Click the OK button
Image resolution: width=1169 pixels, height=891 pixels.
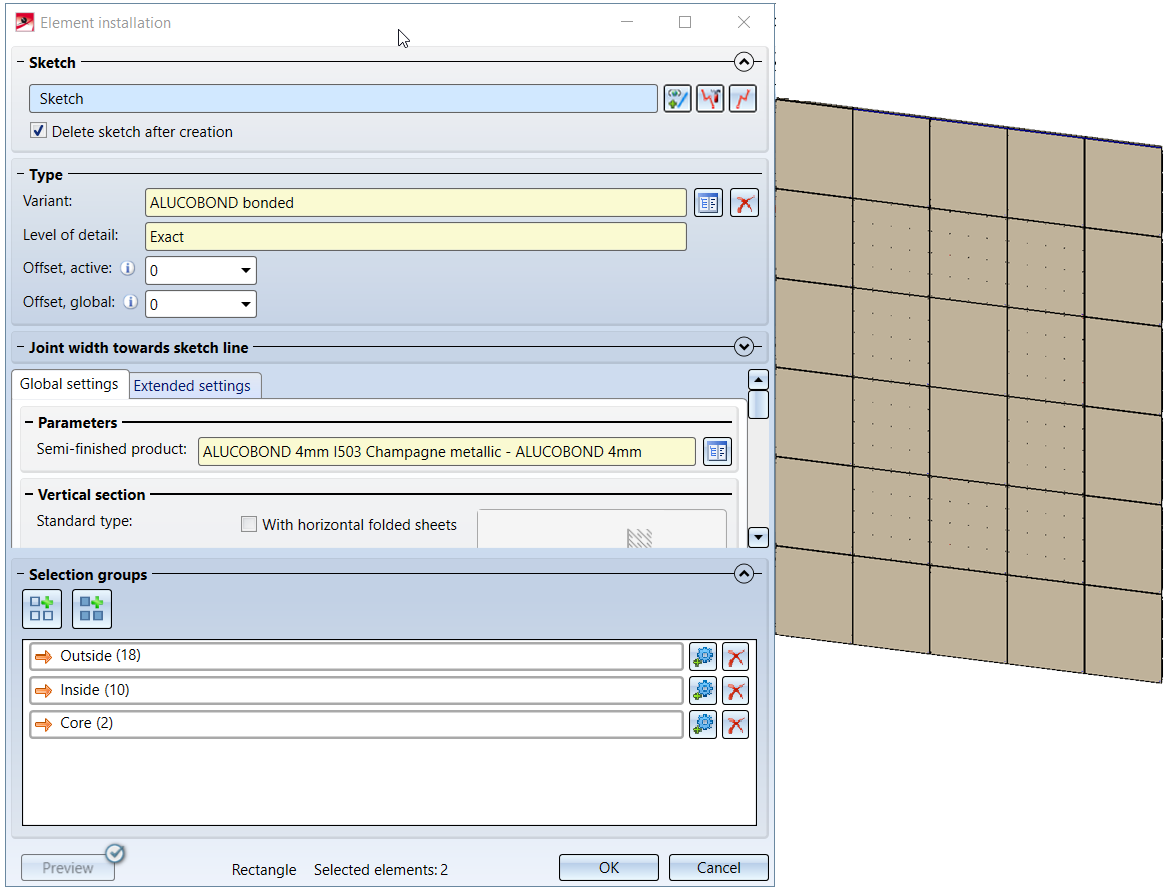(608, 867)
